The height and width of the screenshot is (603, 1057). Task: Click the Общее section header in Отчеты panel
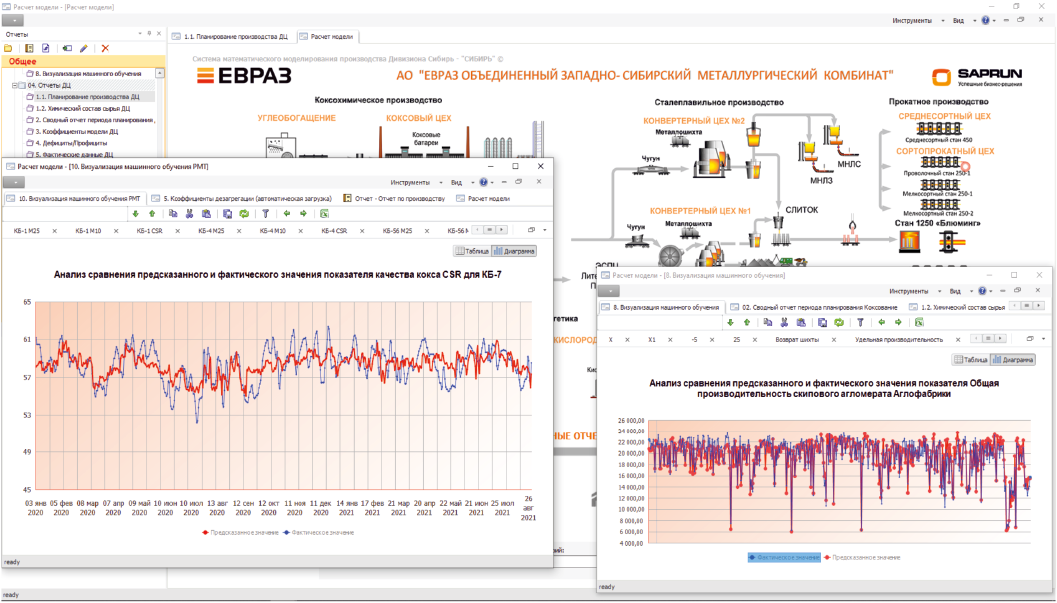(83, 61)
